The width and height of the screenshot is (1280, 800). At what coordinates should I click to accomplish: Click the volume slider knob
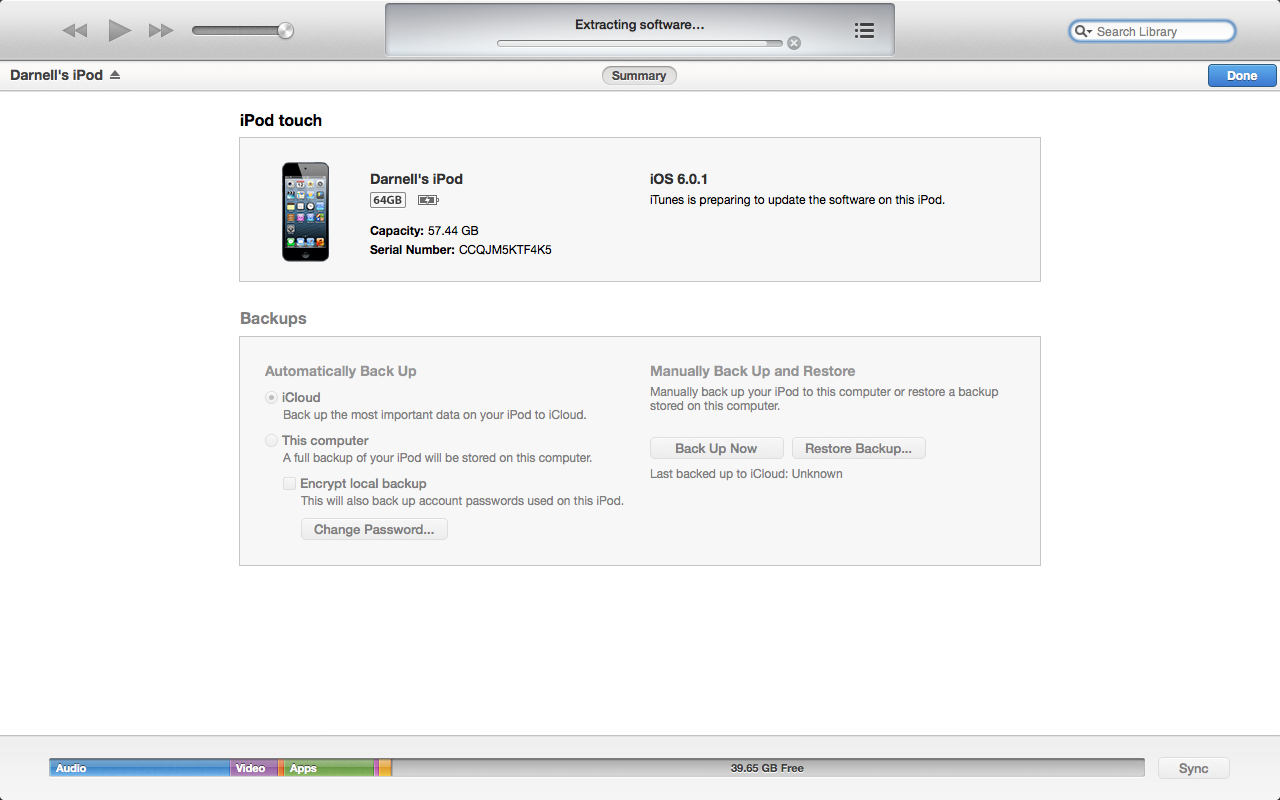286,31
